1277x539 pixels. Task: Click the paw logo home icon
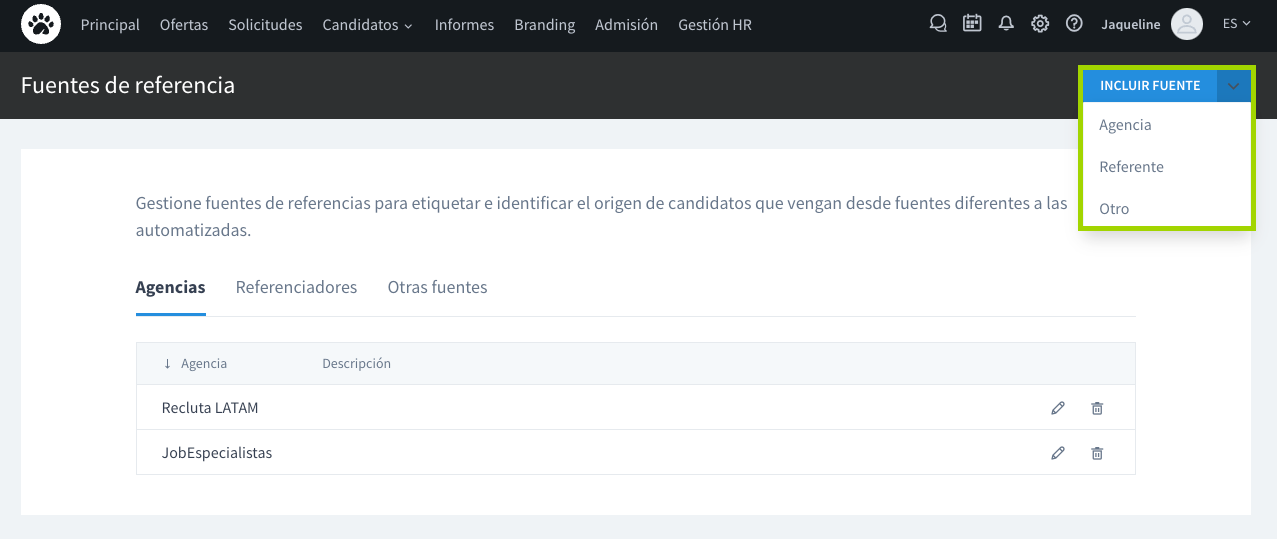pyautogui.click(x=41, y=24)
